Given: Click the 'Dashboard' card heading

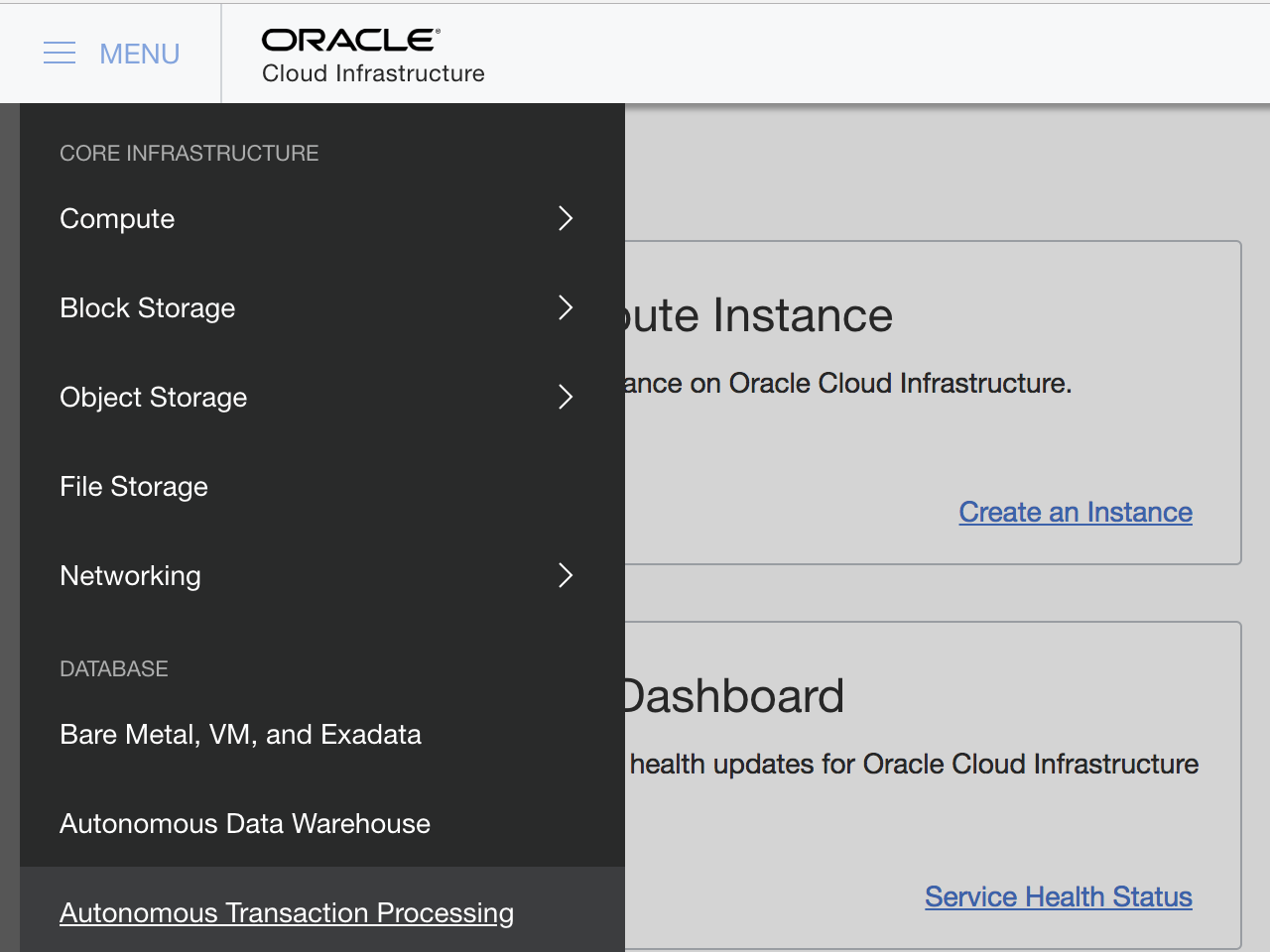Looking at the screenshot, I should [x=734, y=696].
